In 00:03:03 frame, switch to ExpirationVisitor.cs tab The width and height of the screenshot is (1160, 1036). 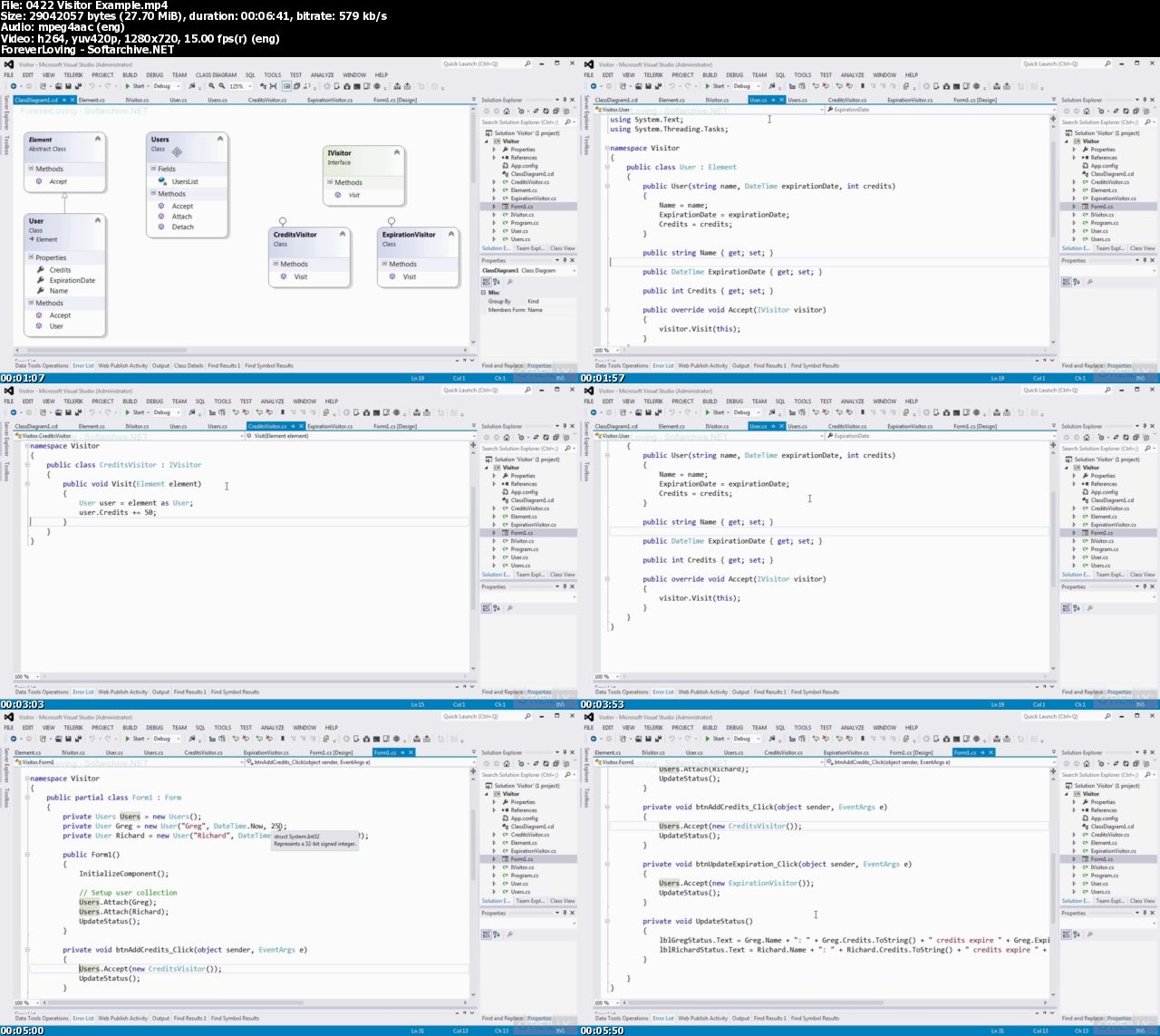(330, 426)
